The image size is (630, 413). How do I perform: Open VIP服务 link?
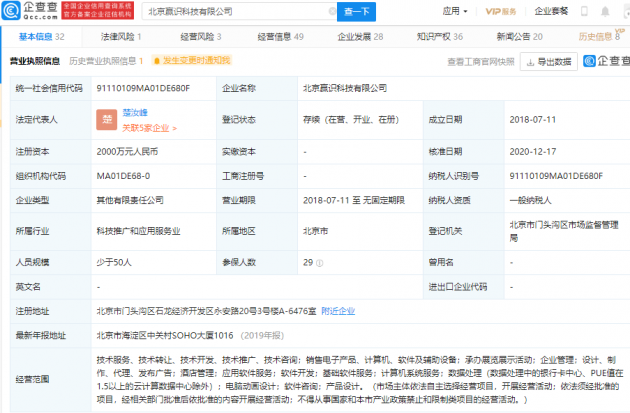pyautogui.click(x=501, y=11)
